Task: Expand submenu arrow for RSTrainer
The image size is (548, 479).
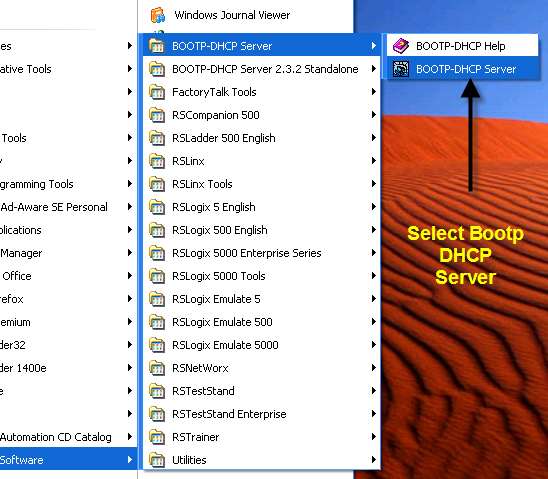Action: pos(374,437)
